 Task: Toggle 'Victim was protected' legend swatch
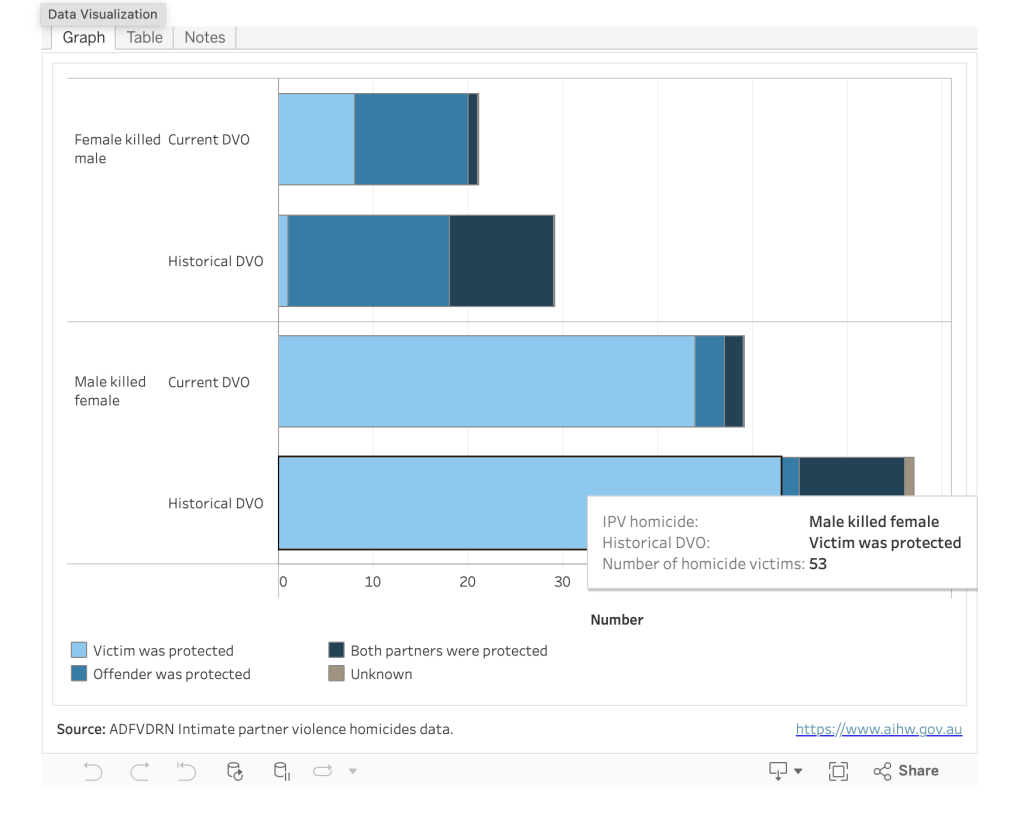79,651
